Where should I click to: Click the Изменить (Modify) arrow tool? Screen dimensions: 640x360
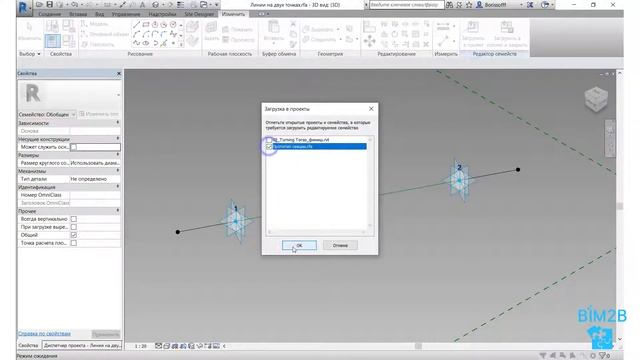pos(29,31)
